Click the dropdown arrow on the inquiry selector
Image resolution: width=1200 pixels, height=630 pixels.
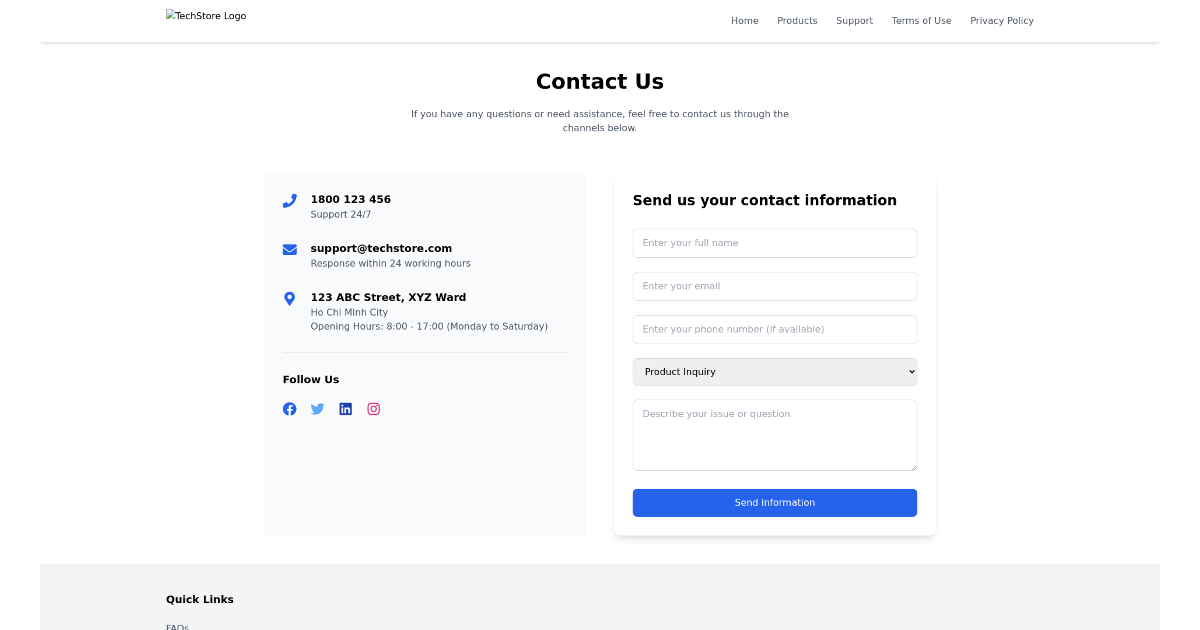click(908, 371)
